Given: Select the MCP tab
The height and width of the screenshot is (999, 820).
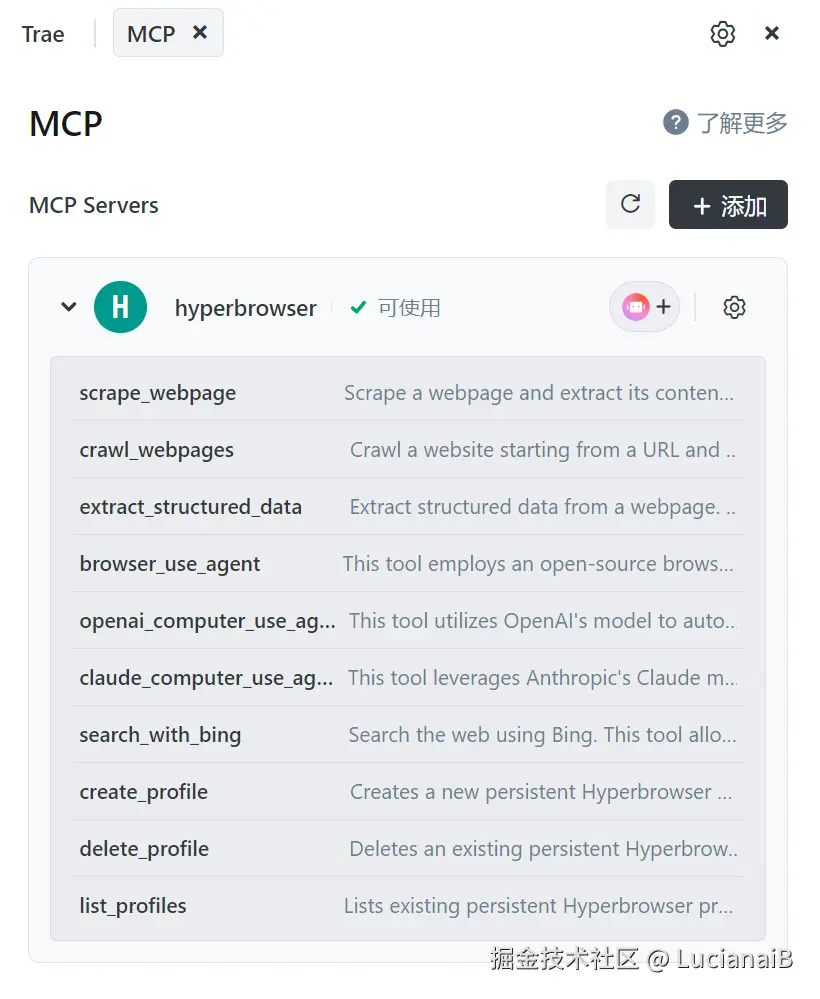Looking at the screenshot, I should (151, 34).
